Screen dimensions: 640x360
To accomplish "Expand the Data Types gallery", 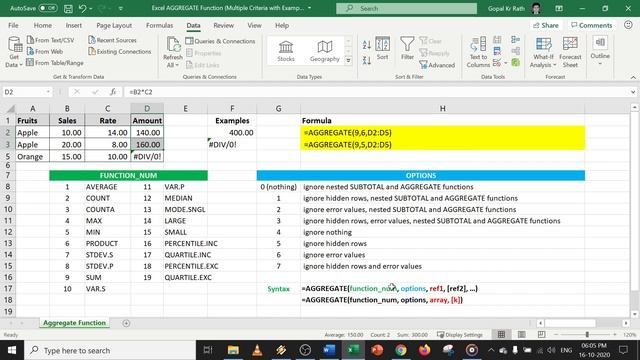I will coord(348,60).
